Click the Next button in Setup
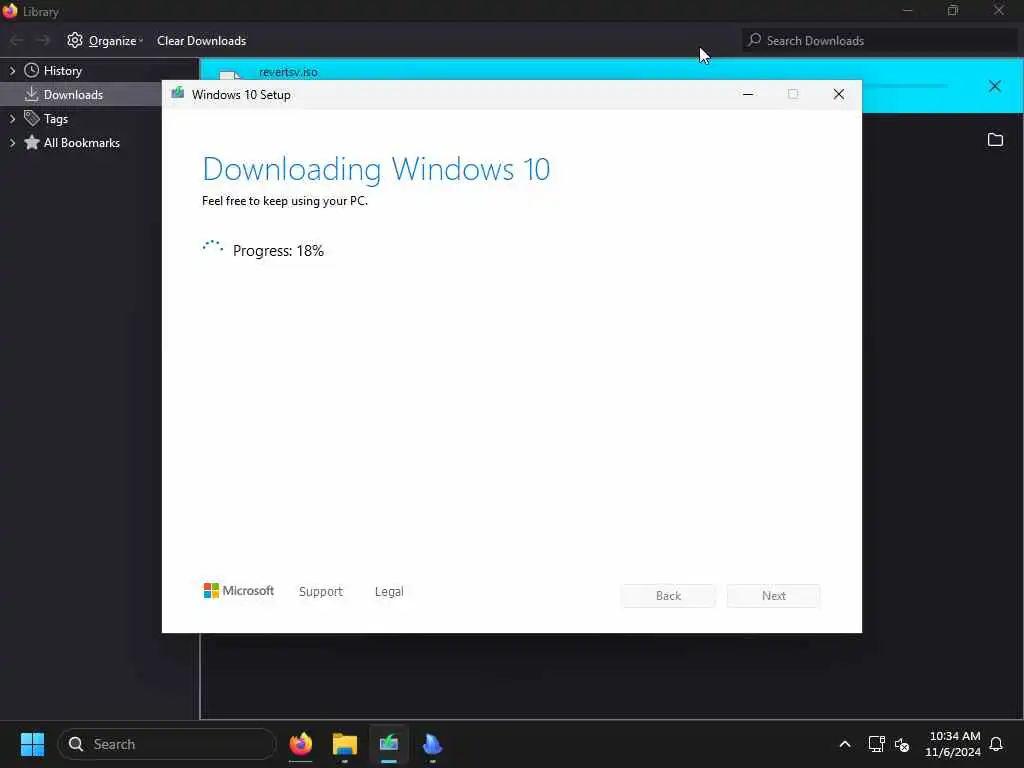Image resolution: width=1024 pixels, height=768 pixels. 773,596
